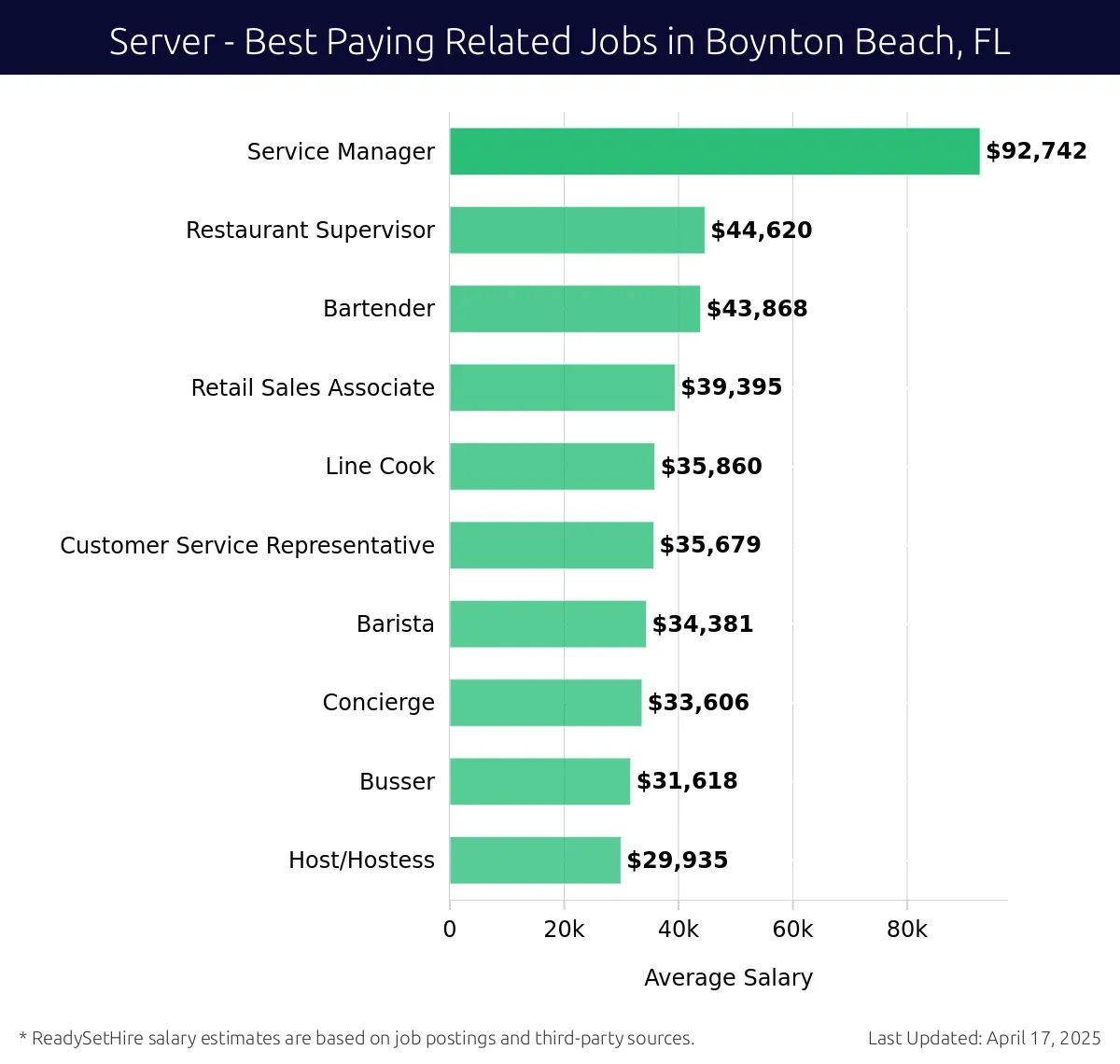Click the 'Last Updated: April 17, 2025' text
1120x1064 pixels.
pyautogui.click(x=985, y=1038)
